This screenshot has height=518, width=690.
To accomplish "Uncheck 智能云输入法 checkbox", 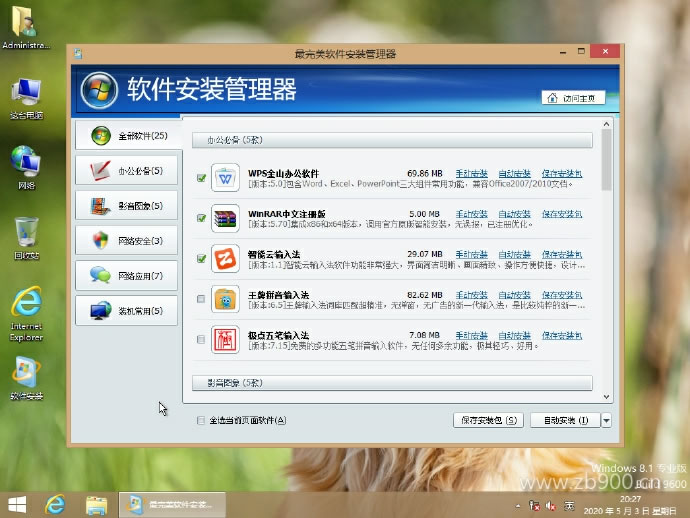I will pos(202,259).
